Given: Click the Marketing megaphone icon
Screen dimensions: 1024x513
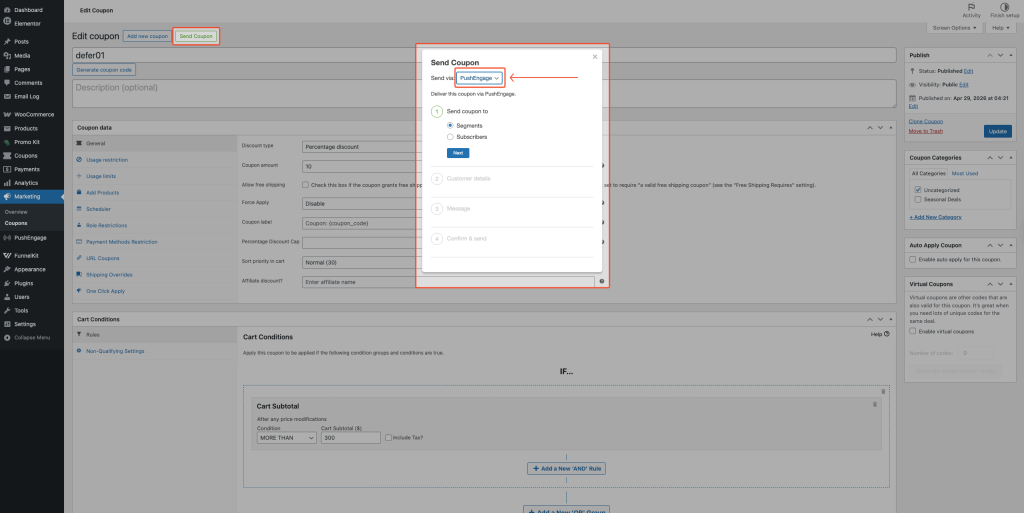Looking at the screenshot, I should pyautogui.click(x=7, y=196).
